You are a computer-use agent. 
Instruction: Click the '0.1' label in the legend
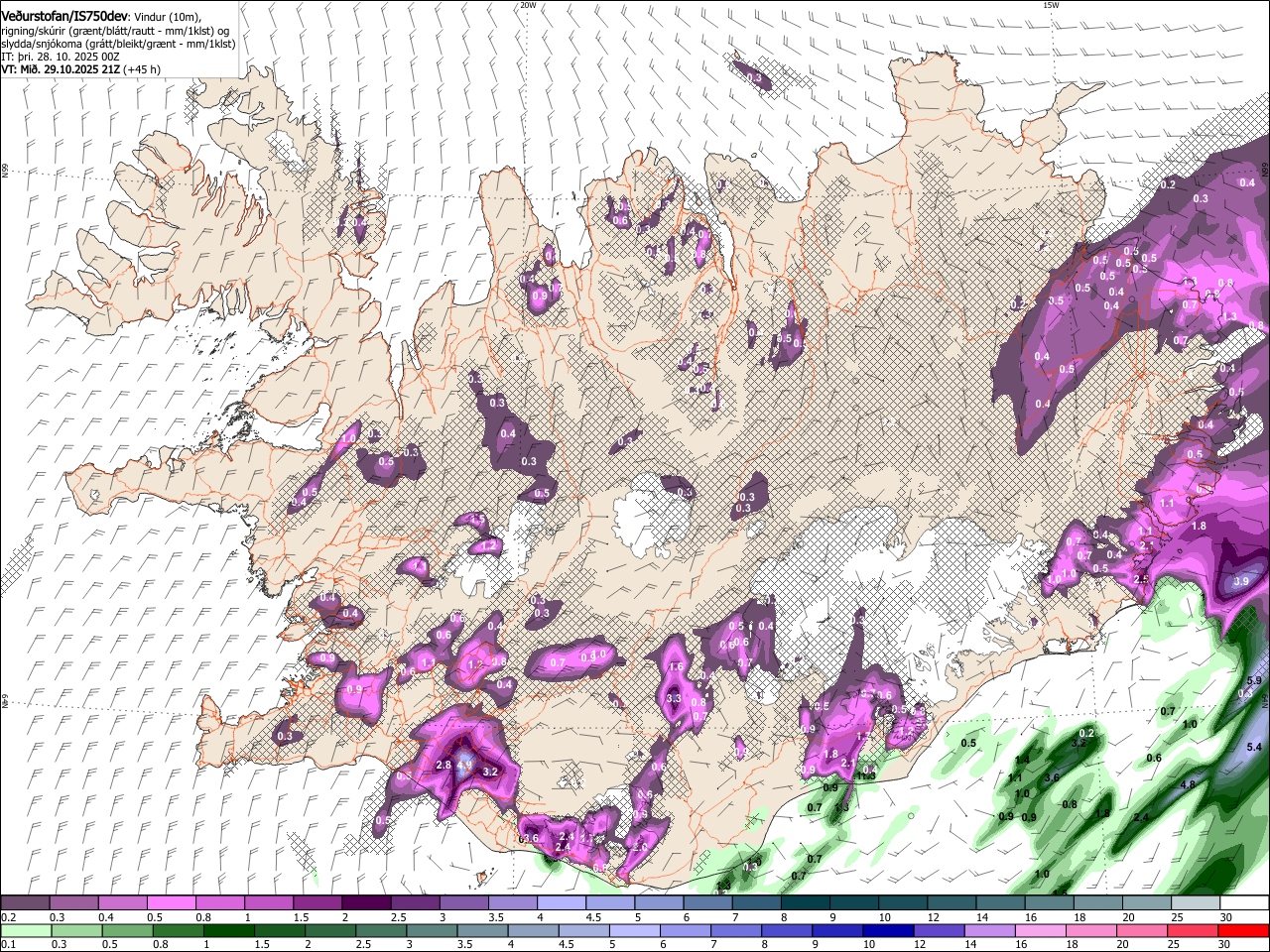pyautogui.click(x=9, y=944)
